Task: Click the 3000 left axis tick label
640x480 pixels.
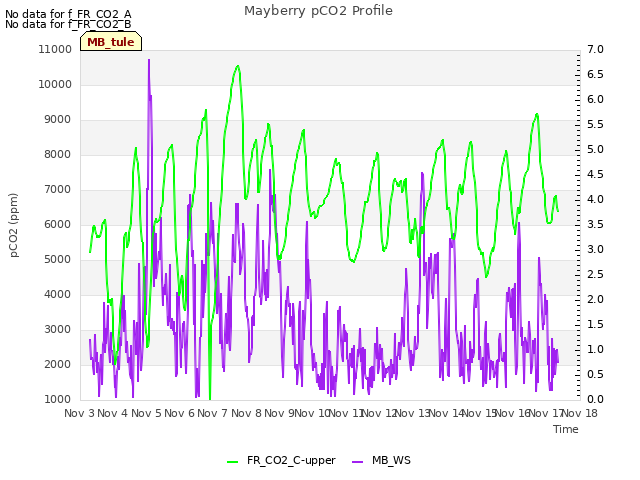Action: (x=58, y=330)
